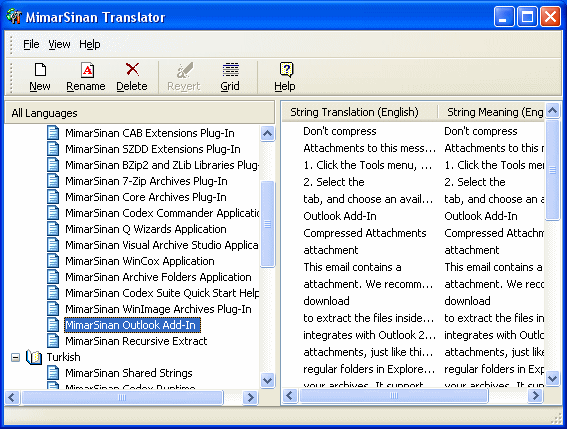
Task: Maximize the MimarSinan Translator window
Action: [x=527, y=17]
